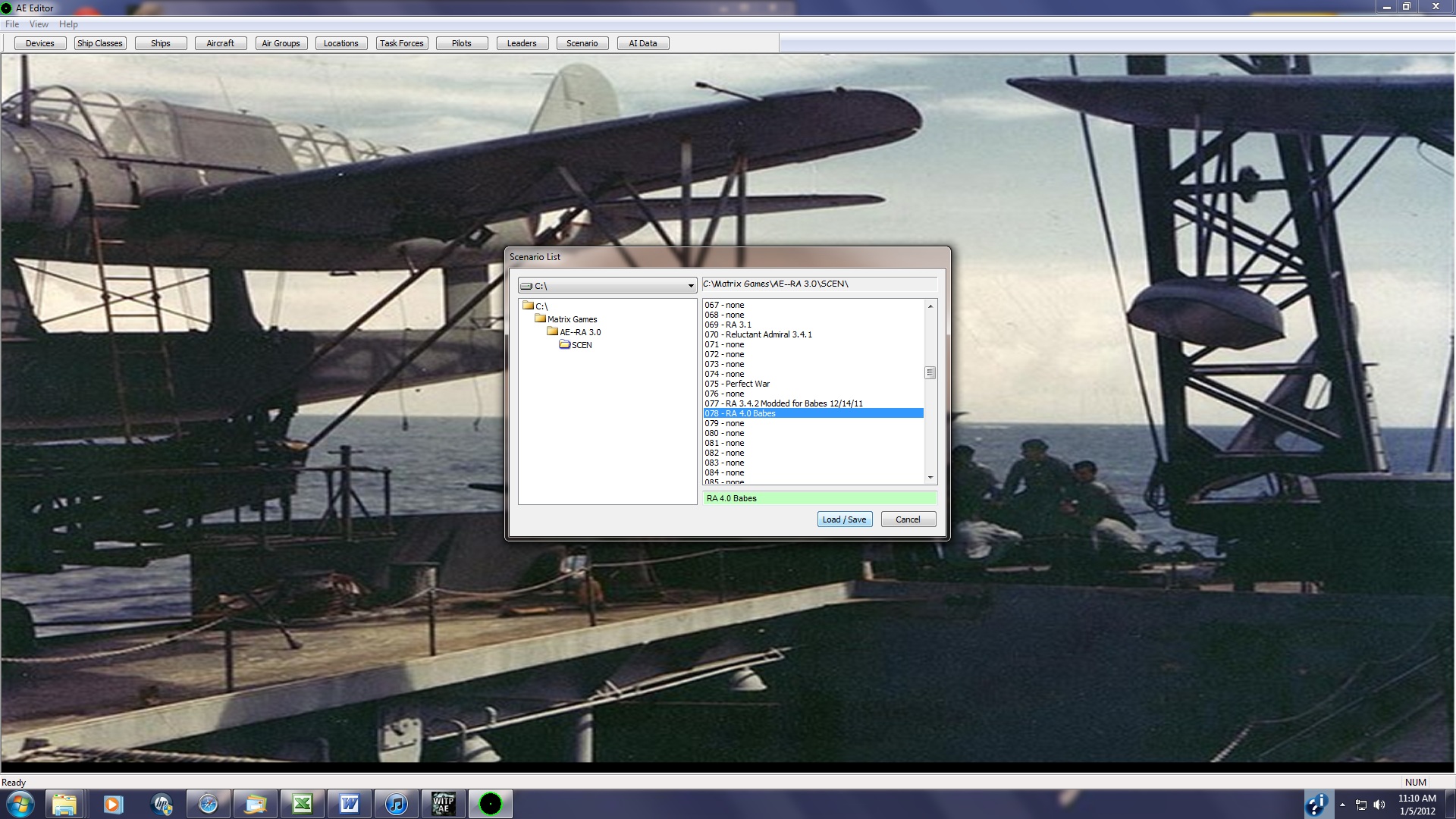Image resolution: width=1456 pixels, height=819 pixels.
Task: Open the Help menu
Action: [x=68, y=24]
